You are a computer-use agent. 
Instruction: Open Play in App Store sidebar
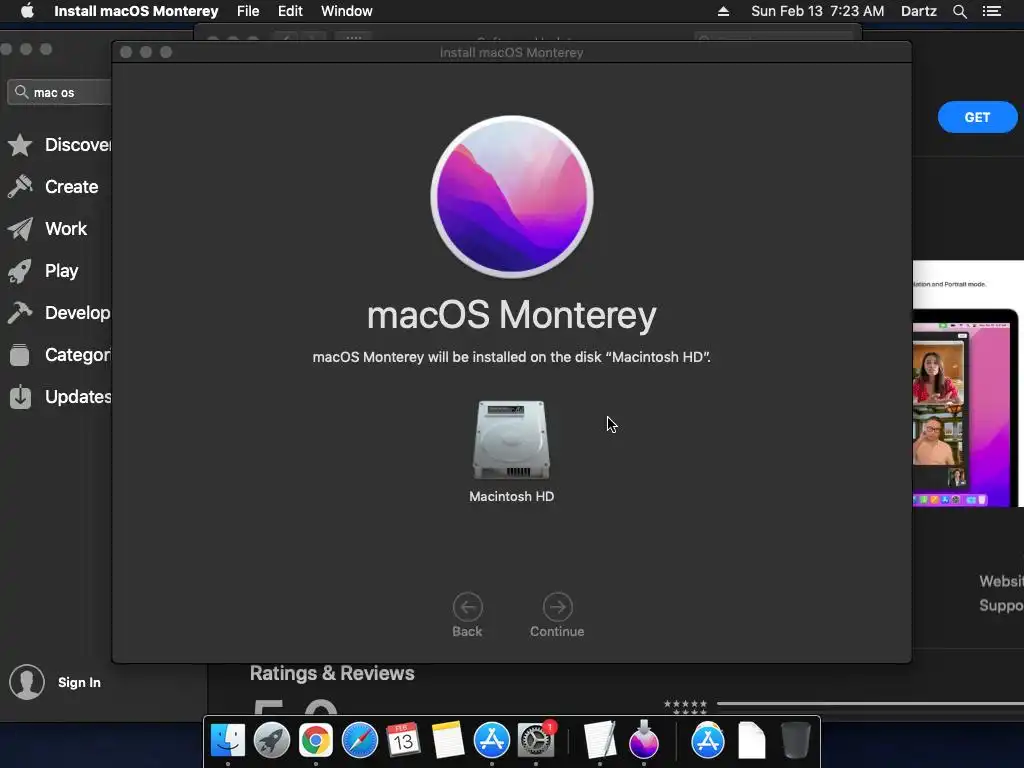(43, 270)
